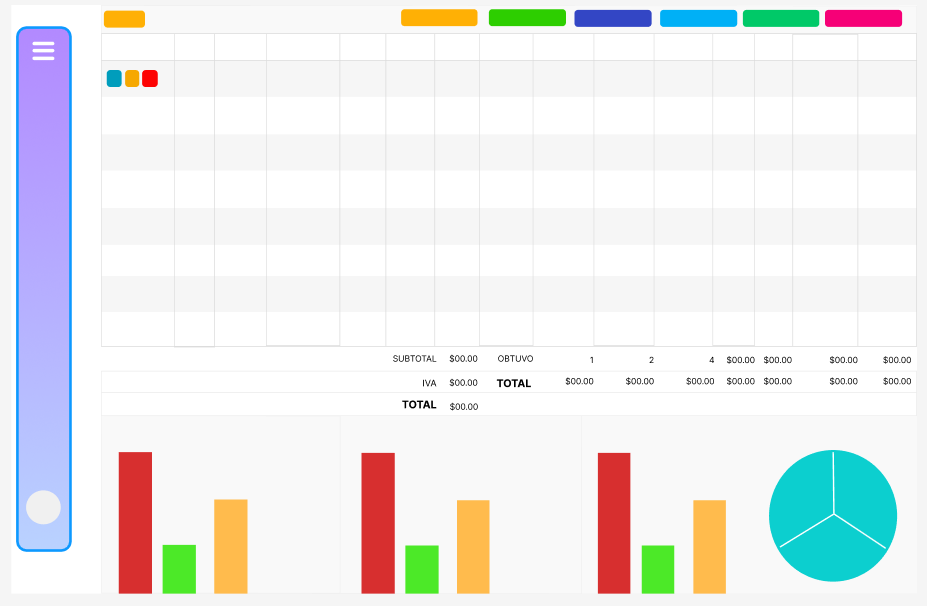Click the $00.00 value next to SUBTOTAL
The height and width of the screenshot is (606, 927).
pyautogui.click(x=463, y=359)
